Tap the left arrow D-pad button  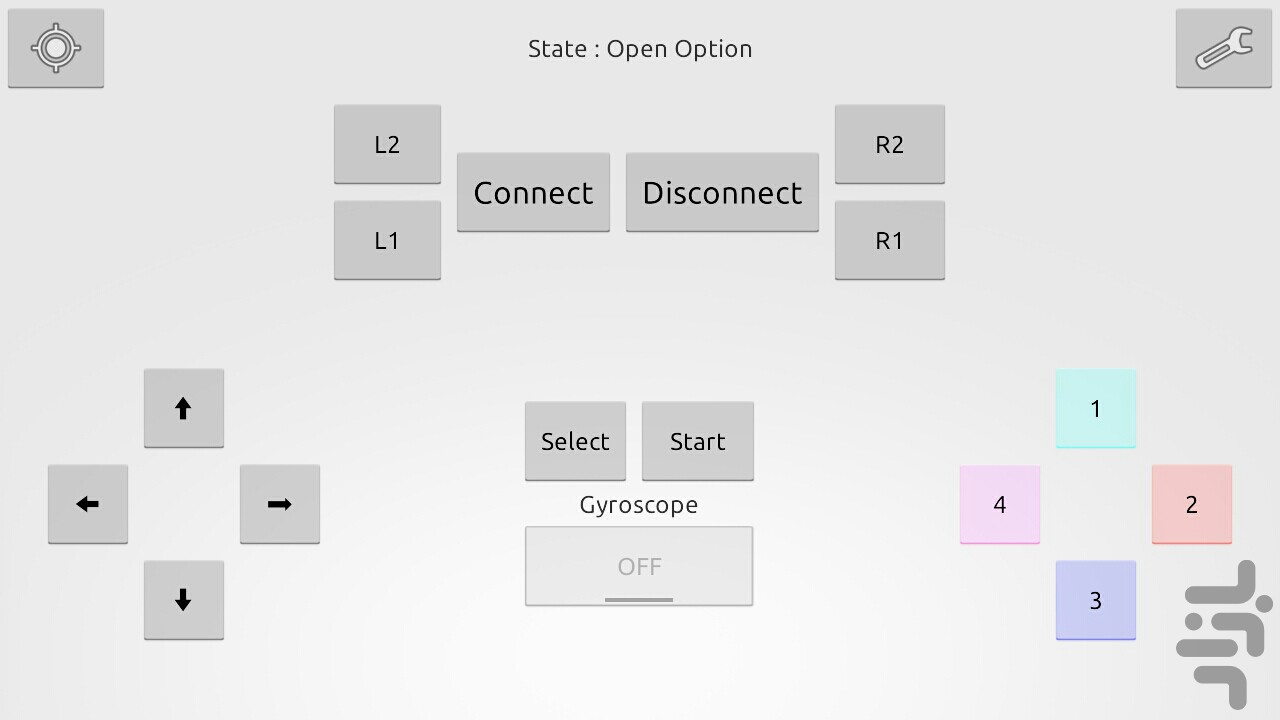(88, 504)
